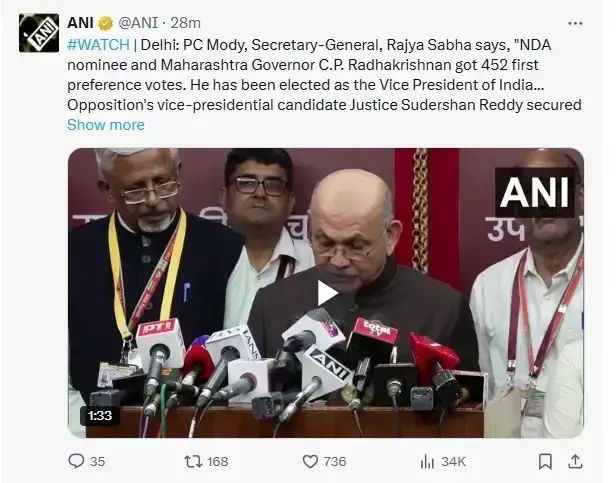Viewport: 616px width, 483px height.
Task: Repost the tweet using the retweet icon
Action: point(190,461)
